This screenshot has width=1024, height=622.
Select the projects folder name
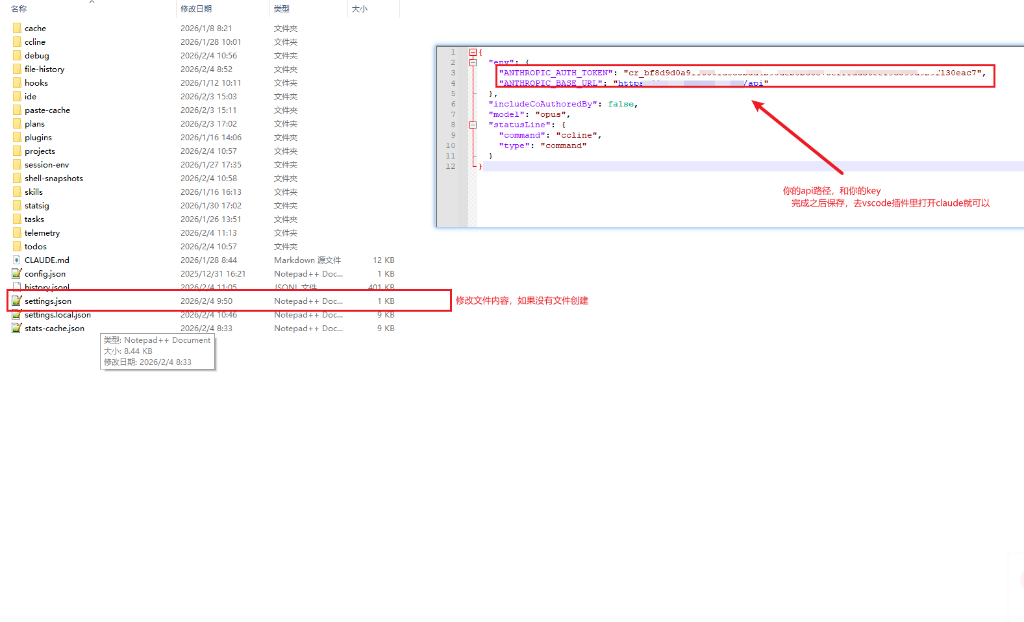click(x=40, y=151)
